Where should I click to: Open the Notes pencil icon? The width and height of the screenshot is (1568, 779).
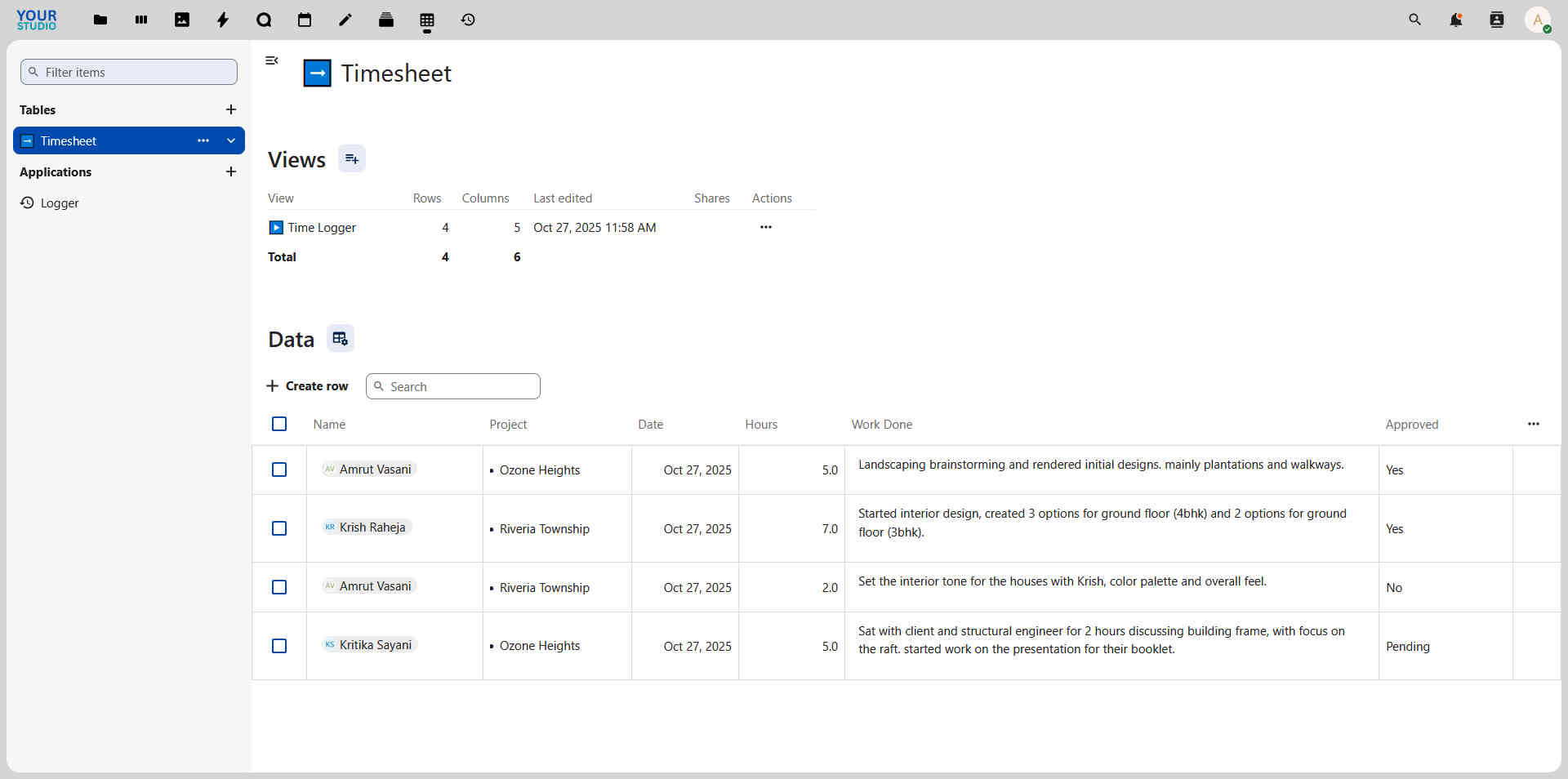point(345,20)
